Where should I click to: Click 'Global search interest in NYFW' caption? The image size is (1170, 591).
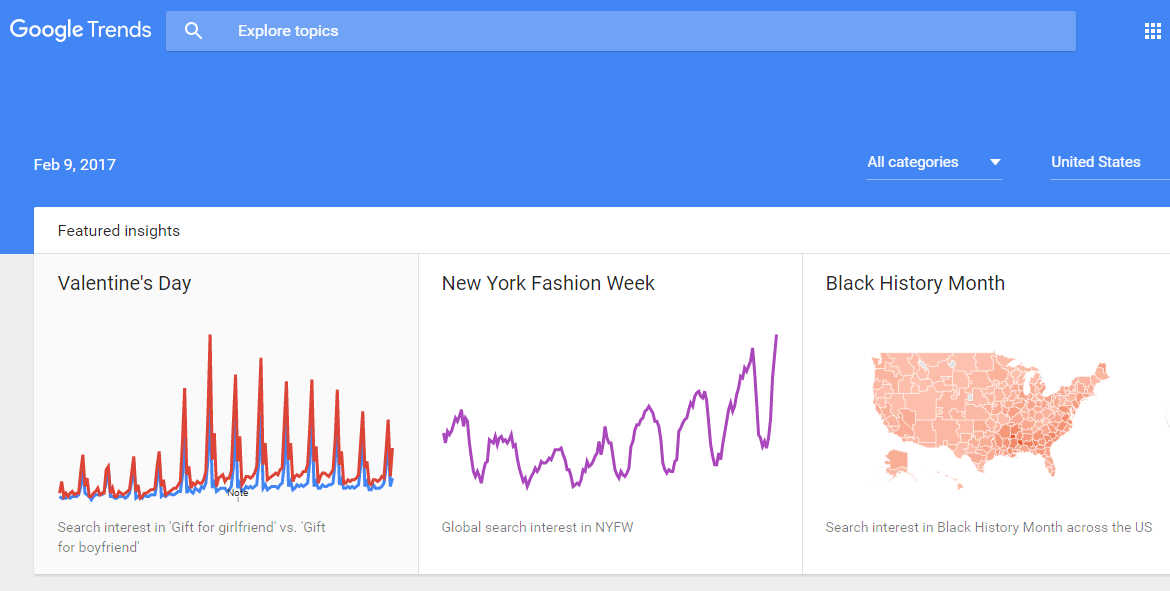pos(537,528)
